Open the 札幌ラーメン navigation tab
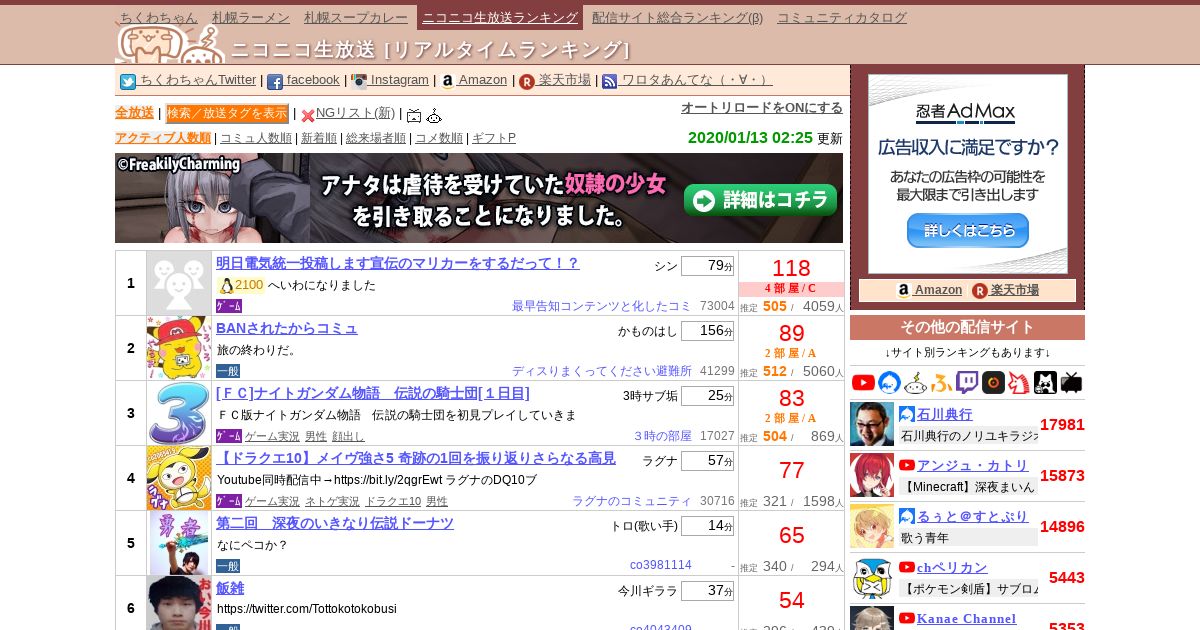Screen dimensions: 1200x630 (251, 17)
